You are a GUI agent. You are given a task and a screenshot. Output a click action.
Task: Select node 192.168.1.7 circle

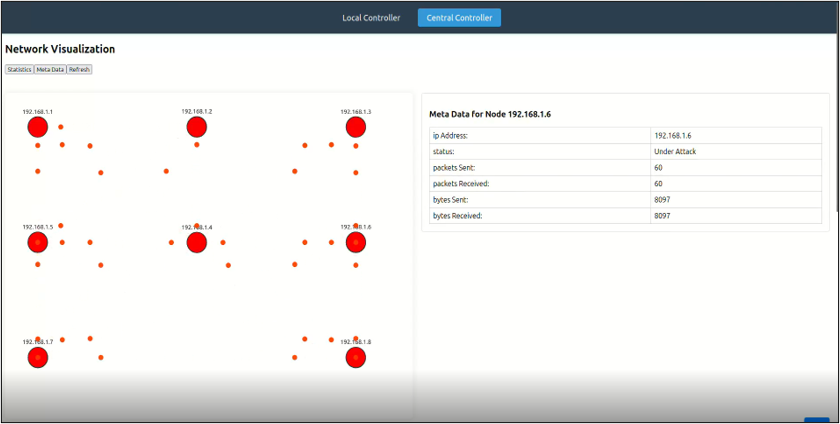pyautogui.click(x=38, y=358)
